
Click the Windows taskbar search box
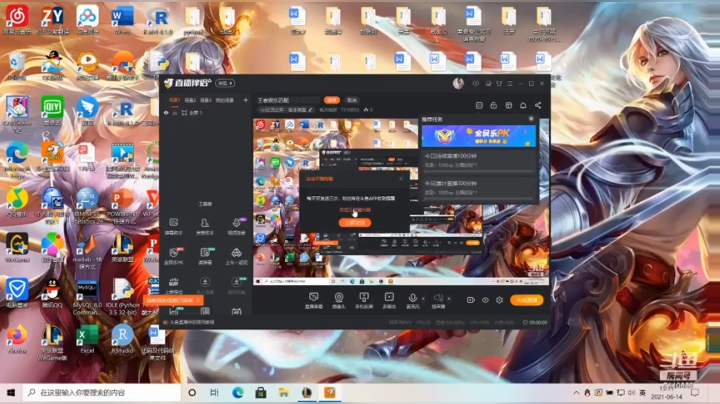pyautogui.click(x=102, y=393)
